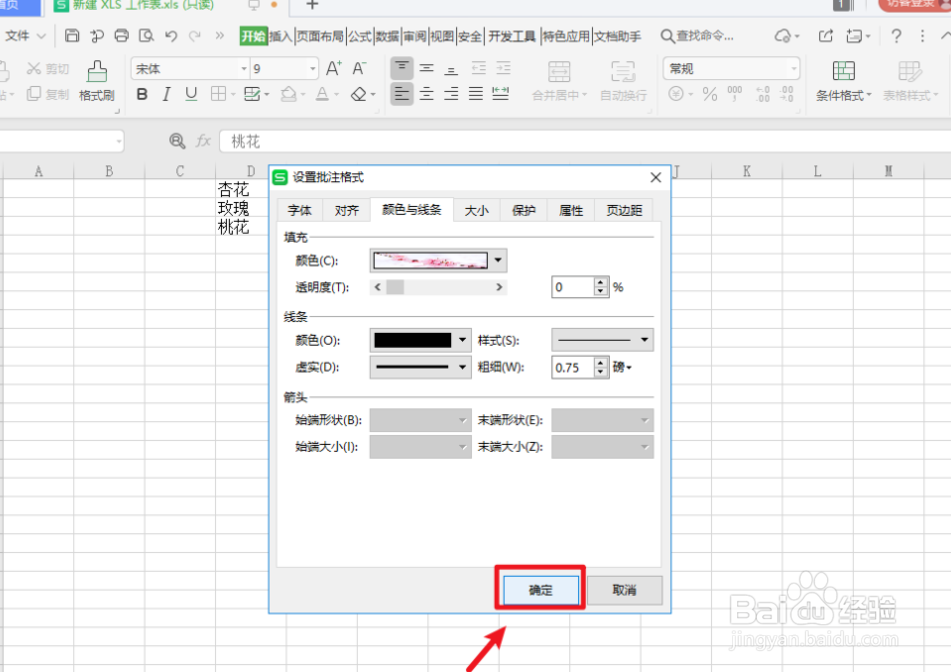Open the 视图 ribbon tab
The width and height of the screenshot is (951, 672).
pyautogui.click(x=442, y=36)
